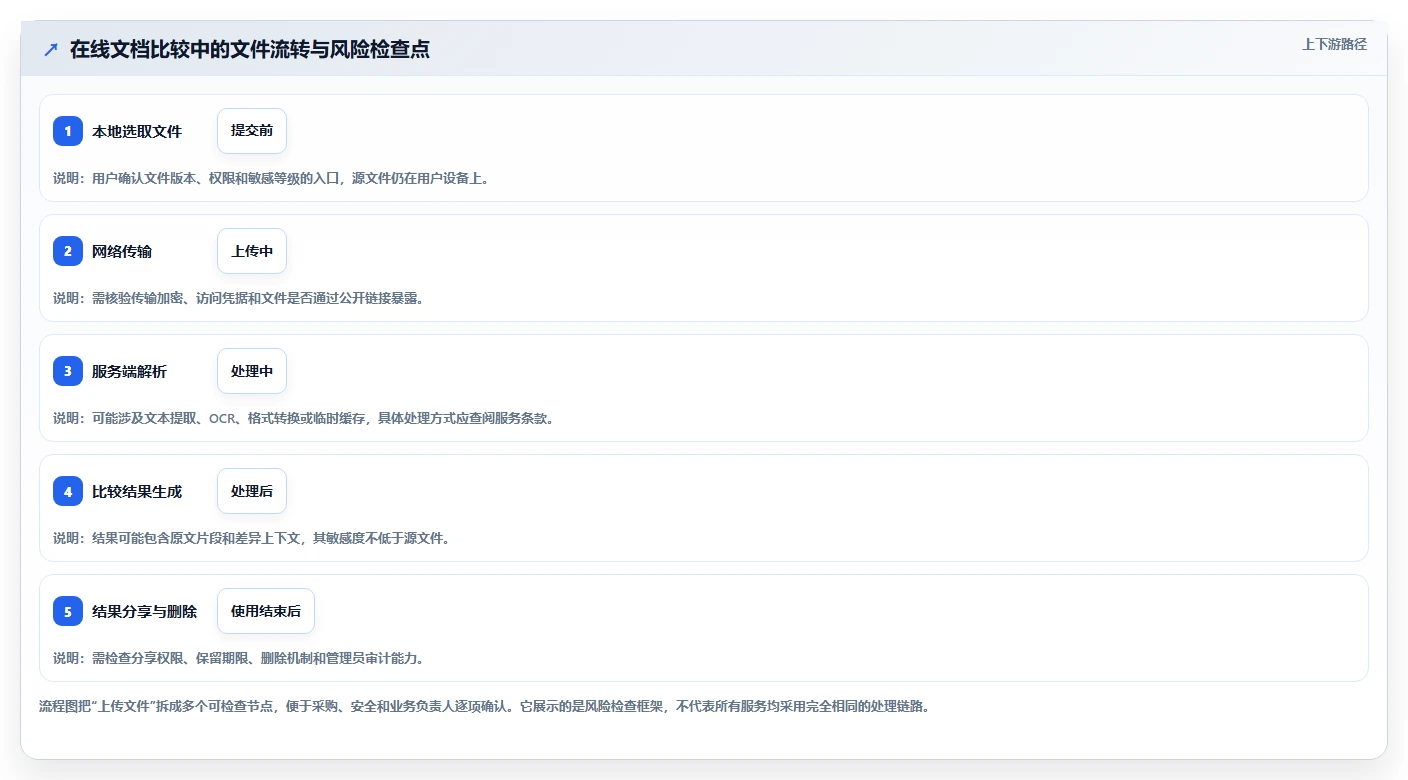The width and height of the screenshot is (1408, 780).
Task: Click the arrow icon beside the title
Action: point(51,49)
